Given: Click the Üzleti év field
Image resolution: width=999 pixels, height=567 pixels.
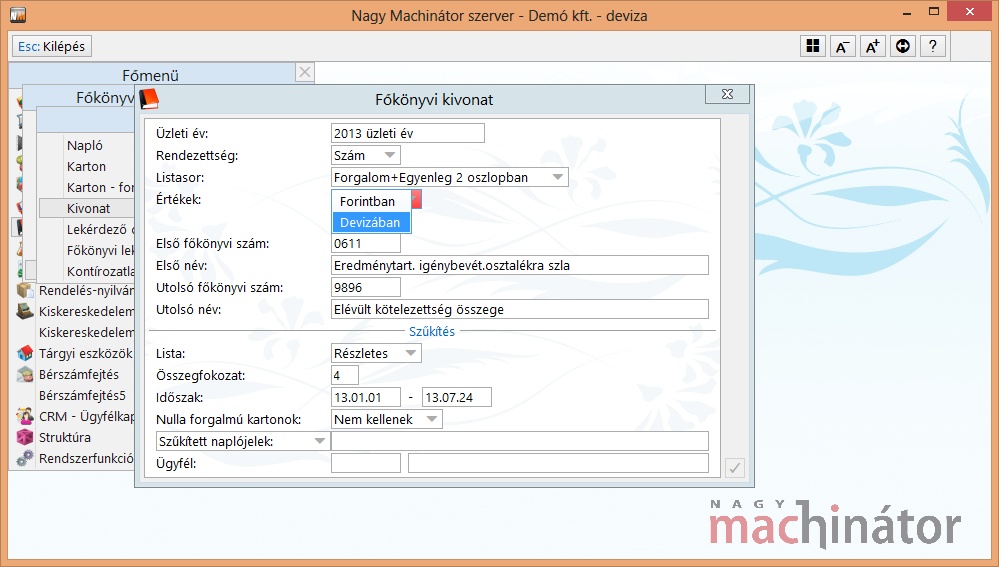Looking at the screenshot, I should pos(408,133).
